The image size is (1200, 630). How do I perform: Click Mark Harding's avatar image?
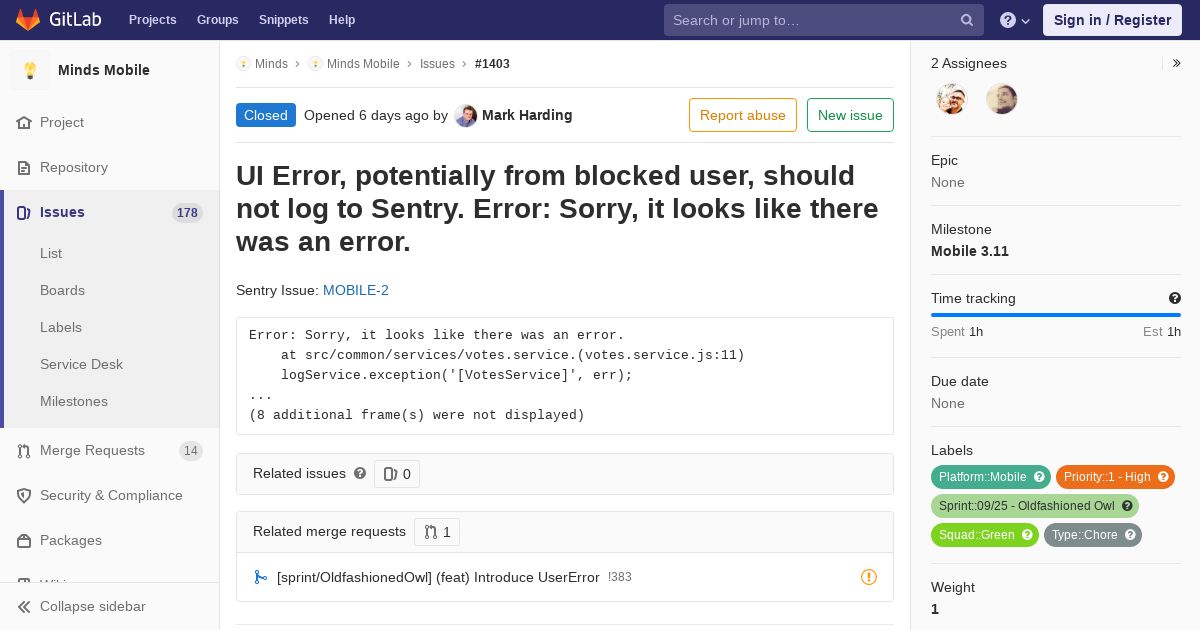coord(466,115)
